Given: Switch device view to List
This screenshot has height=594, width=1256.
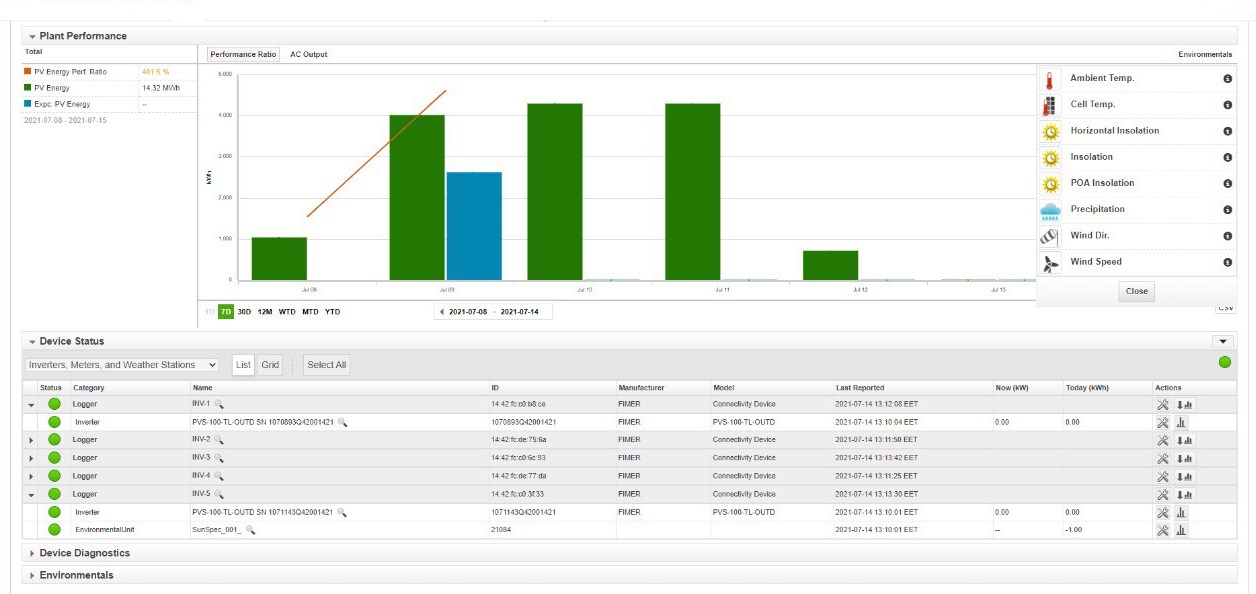Looking at the screenshot, I should [x=244, y=365].
